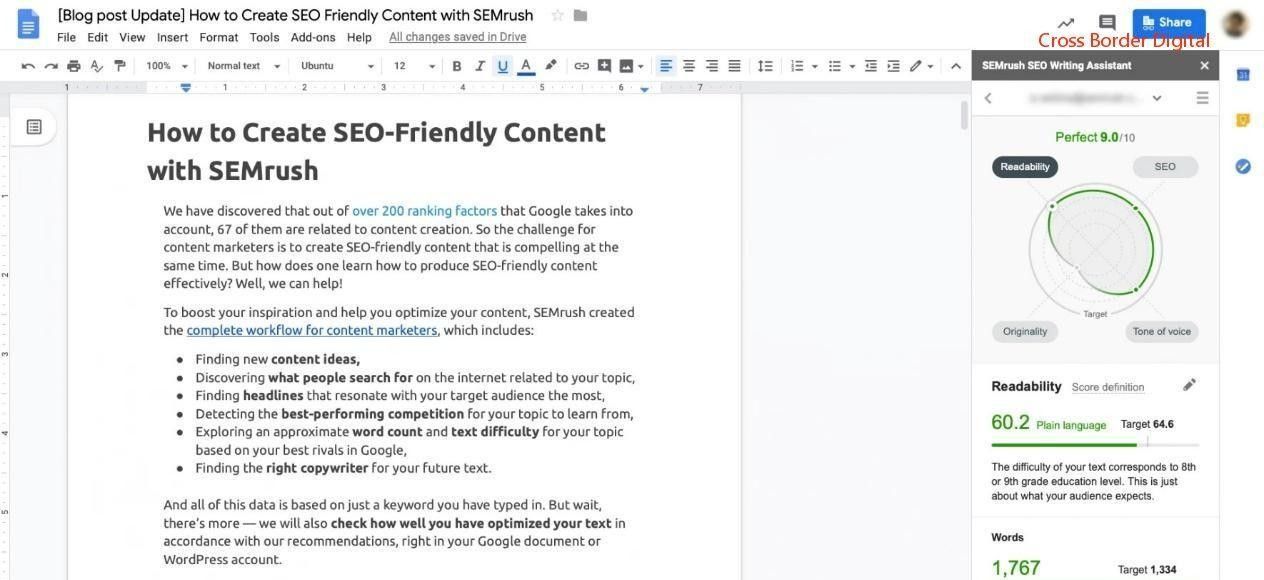Select the Paint format tool
Viewport: 1264px width, 580px height.
(120, 66)
